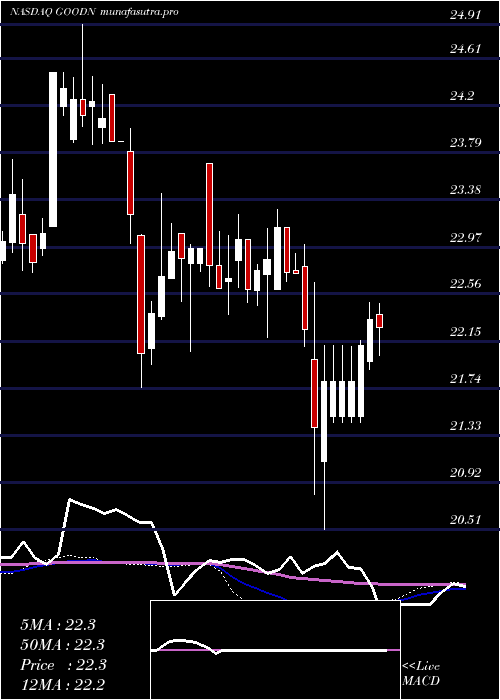Click the Price : 22.3 readout

click(x=63, y=665)
